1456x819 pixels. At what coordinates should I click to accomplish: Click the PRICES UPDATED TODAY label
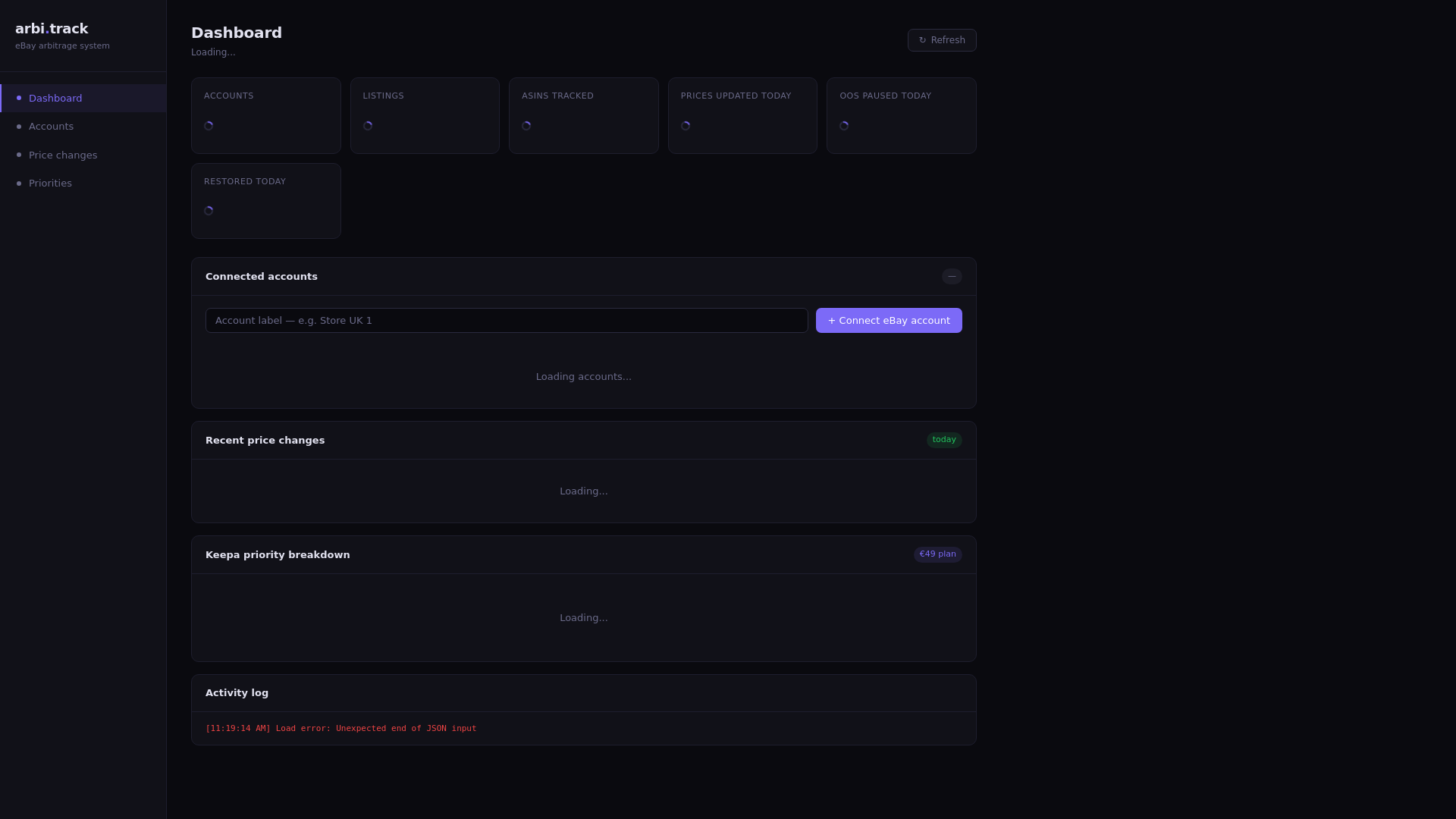tap(736, 96)
